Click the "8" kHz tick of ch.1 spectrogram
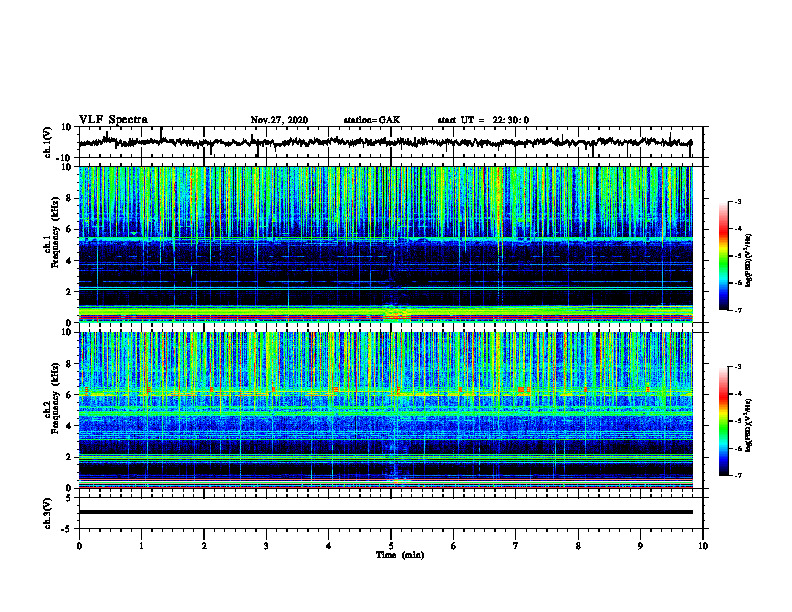The image size is (792, 612). pyautogui.click(x=70, y=198)
